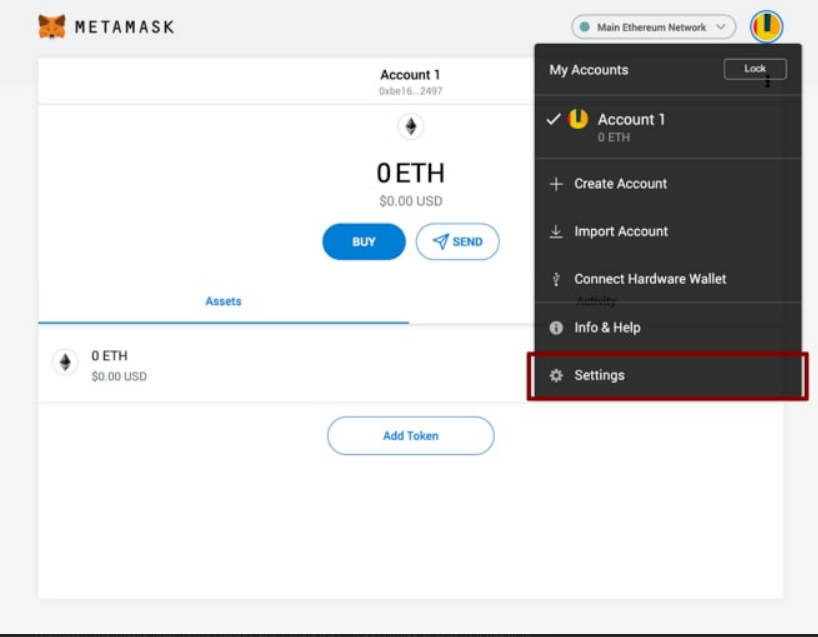Click the Ethereum icon in the asset row
Image resolution: width=818 pixels, height=637 pixels.
click(65, 362)
